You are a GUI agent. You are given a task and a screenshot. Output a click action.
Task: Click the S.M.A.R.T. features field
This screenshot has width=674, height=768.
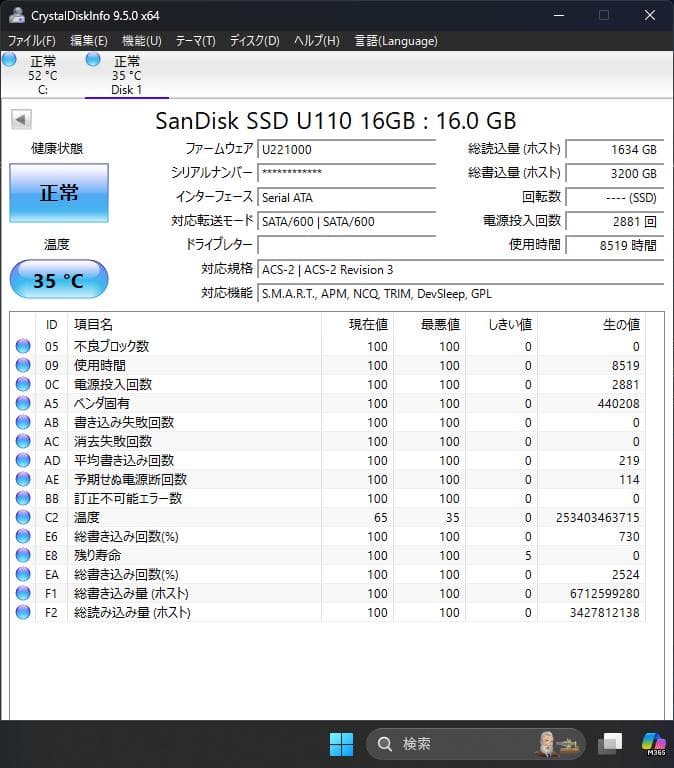[460, 293]
